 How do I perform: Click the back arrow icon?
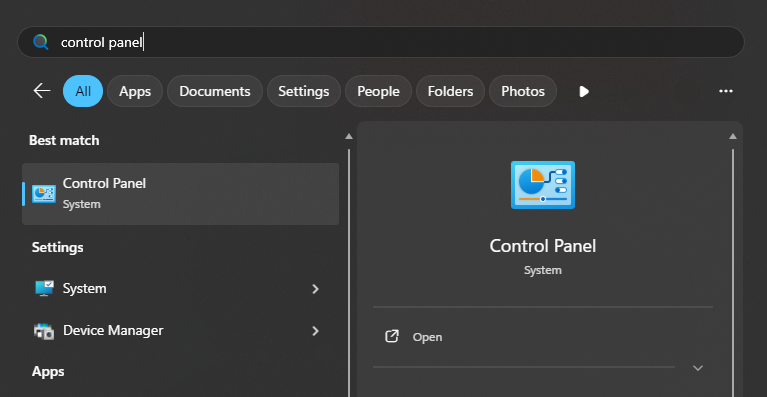[x=42, y=91]
